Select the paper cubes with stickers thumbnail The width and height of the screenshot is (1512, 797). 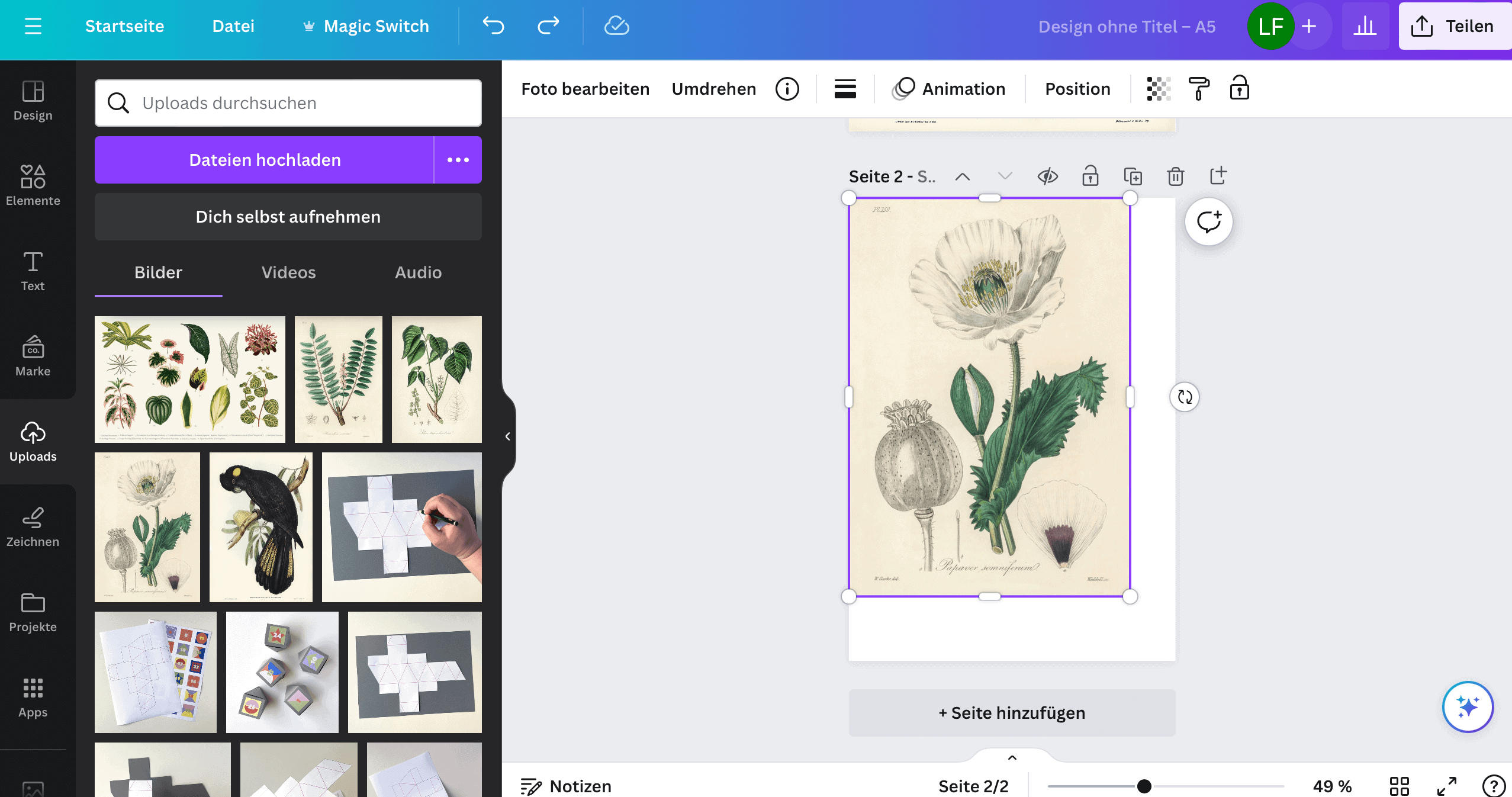point(282,673)
